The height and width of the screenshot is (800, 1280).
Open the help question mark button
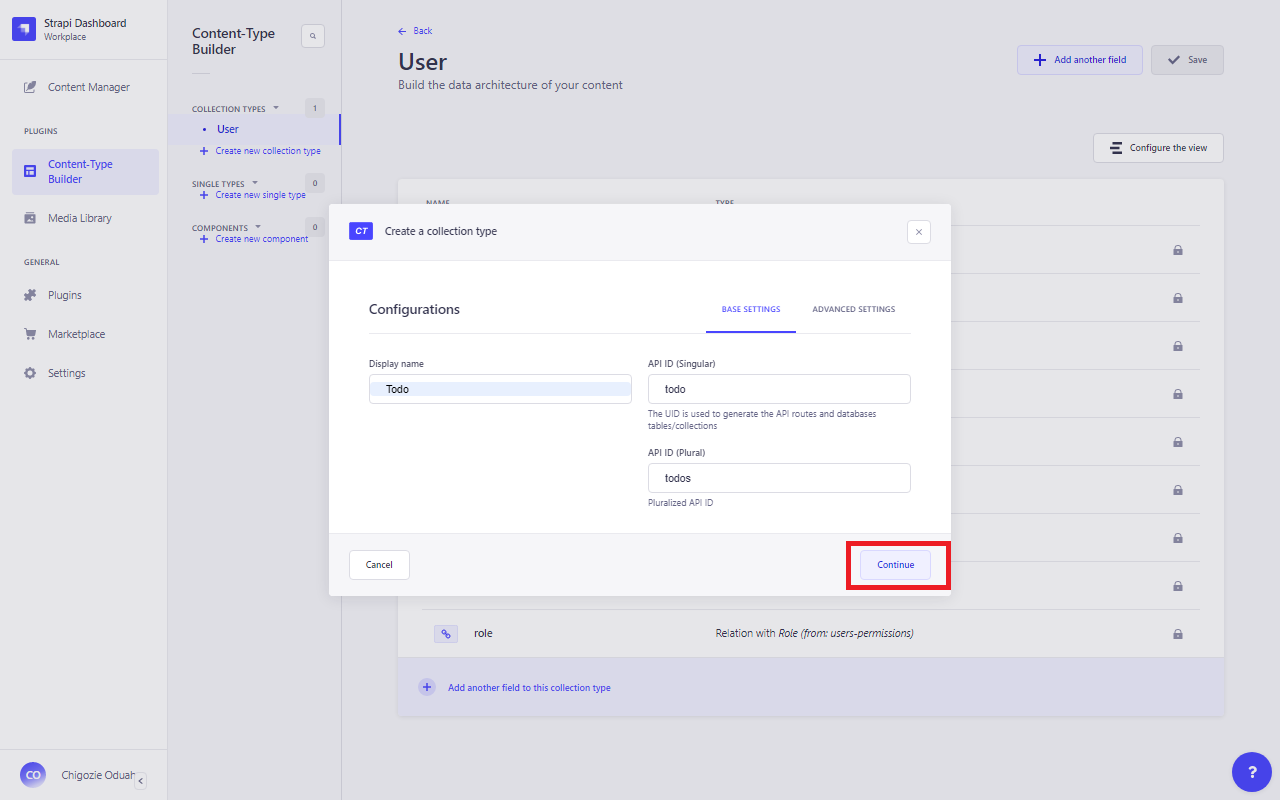1252,772
